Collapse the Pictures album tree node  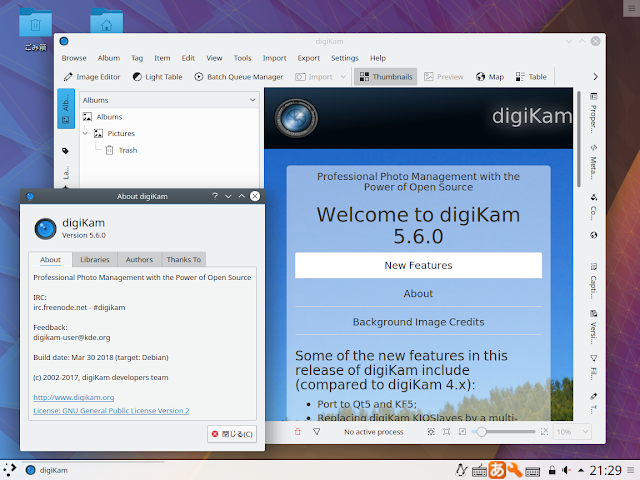85,133
